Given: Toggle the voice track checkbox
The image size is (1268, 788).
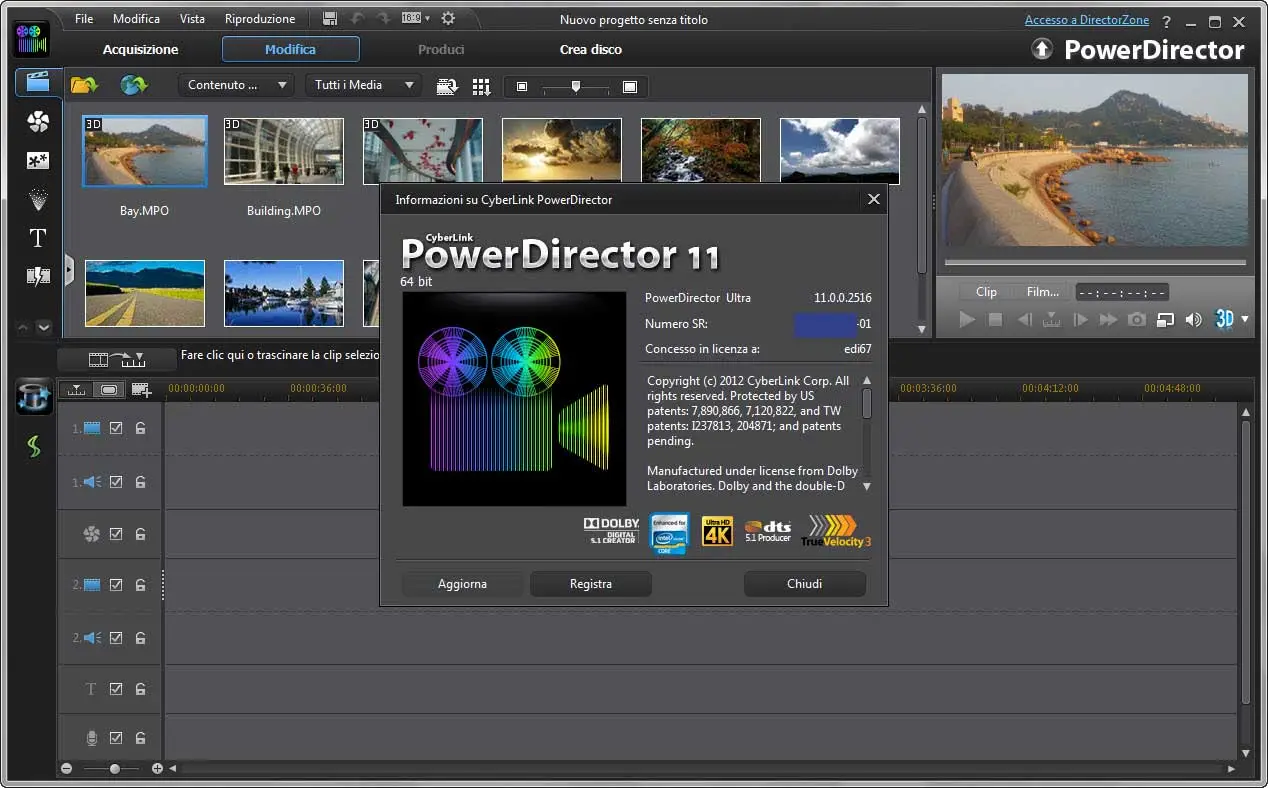Looking at the screenshot, I should 116,738.
